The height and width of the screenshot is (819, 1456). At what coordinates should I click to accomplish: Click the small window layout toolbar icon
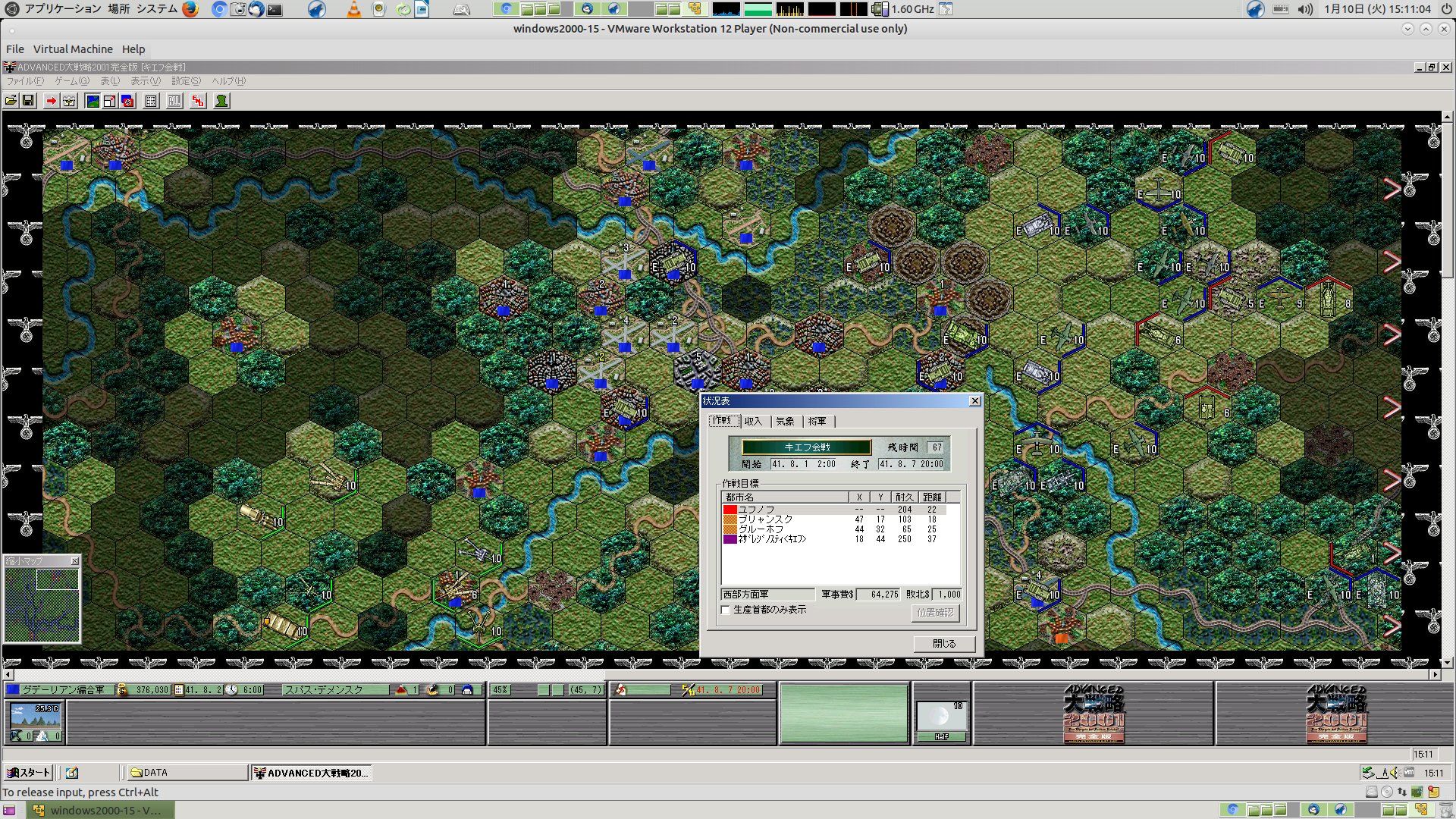tap(110, 101)
